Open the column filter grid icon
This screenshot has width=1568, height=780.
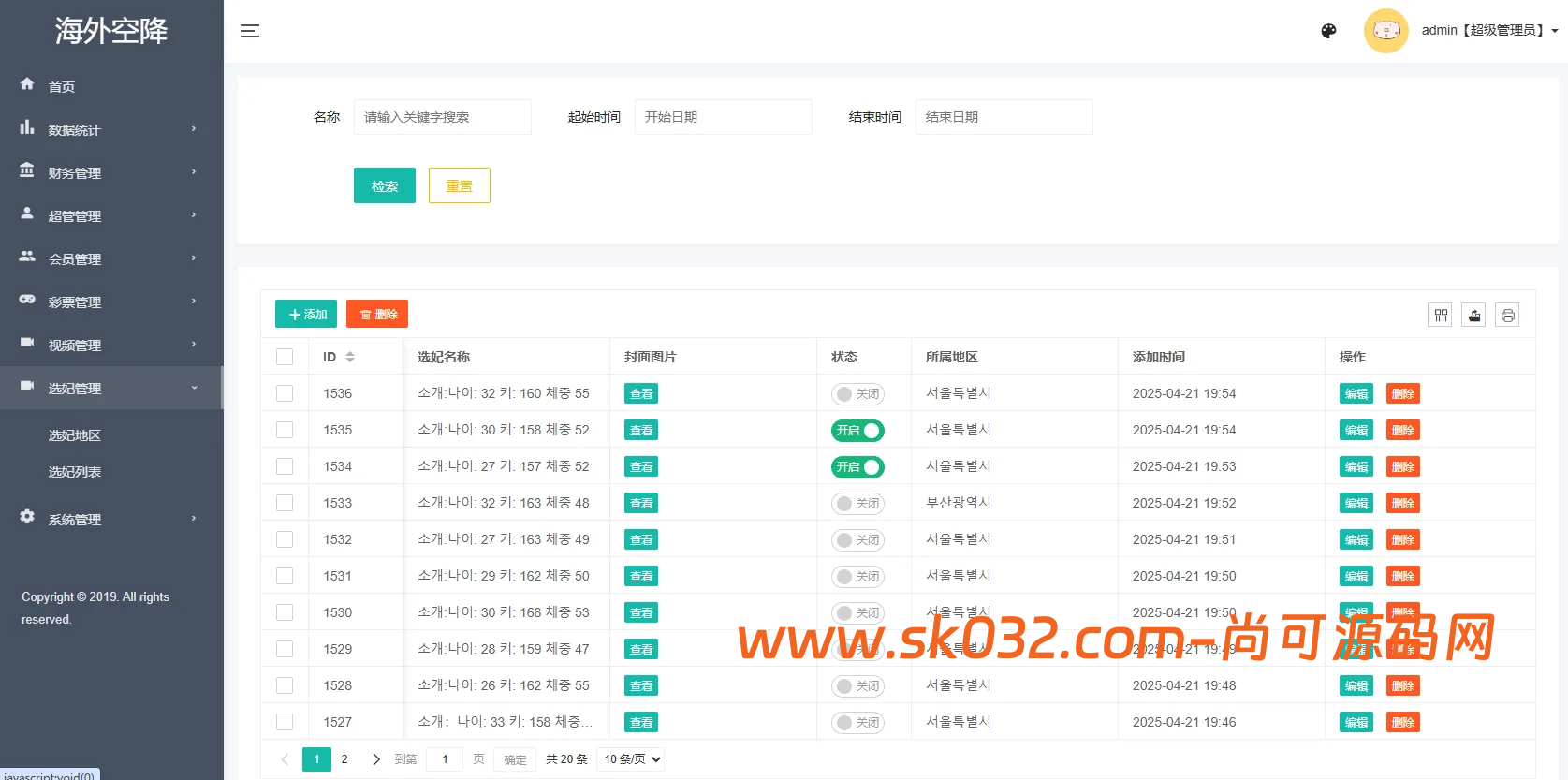[x=1441, y=316]
